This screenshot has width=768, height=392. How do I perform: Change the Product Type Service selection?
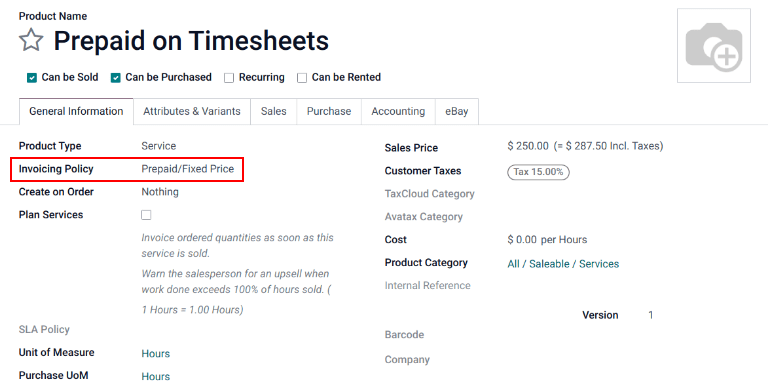click(x=159, y=146)
